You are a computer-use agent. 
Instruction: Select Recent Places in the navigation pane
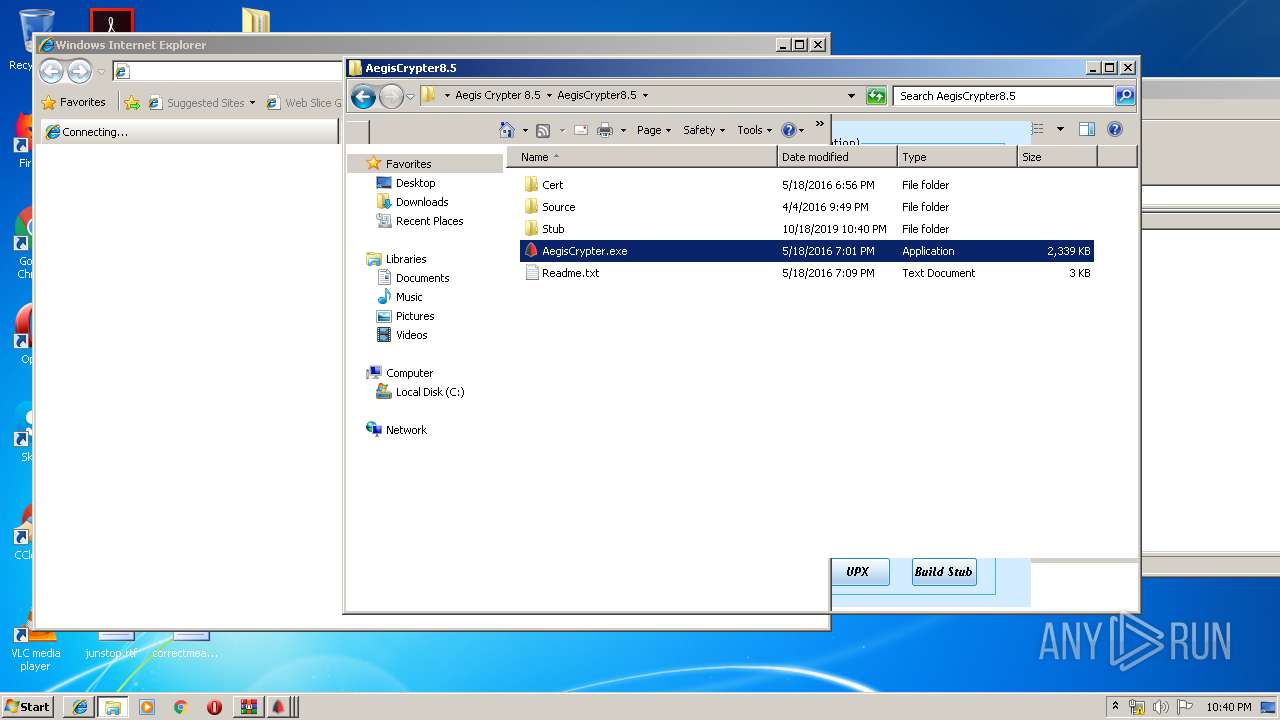point(420,221)
